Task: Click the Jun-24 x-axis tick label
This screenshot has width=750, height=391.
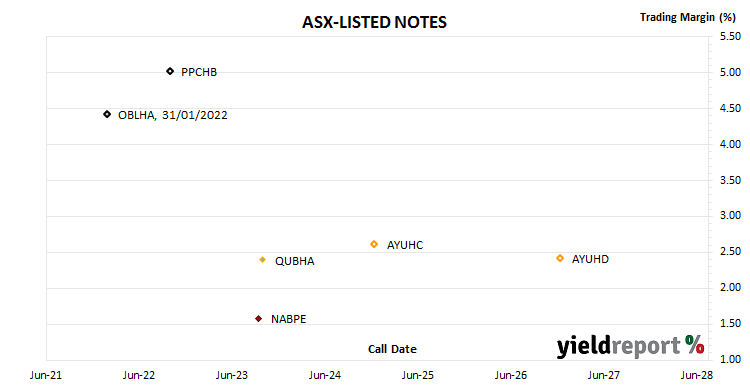Action: 325,375
